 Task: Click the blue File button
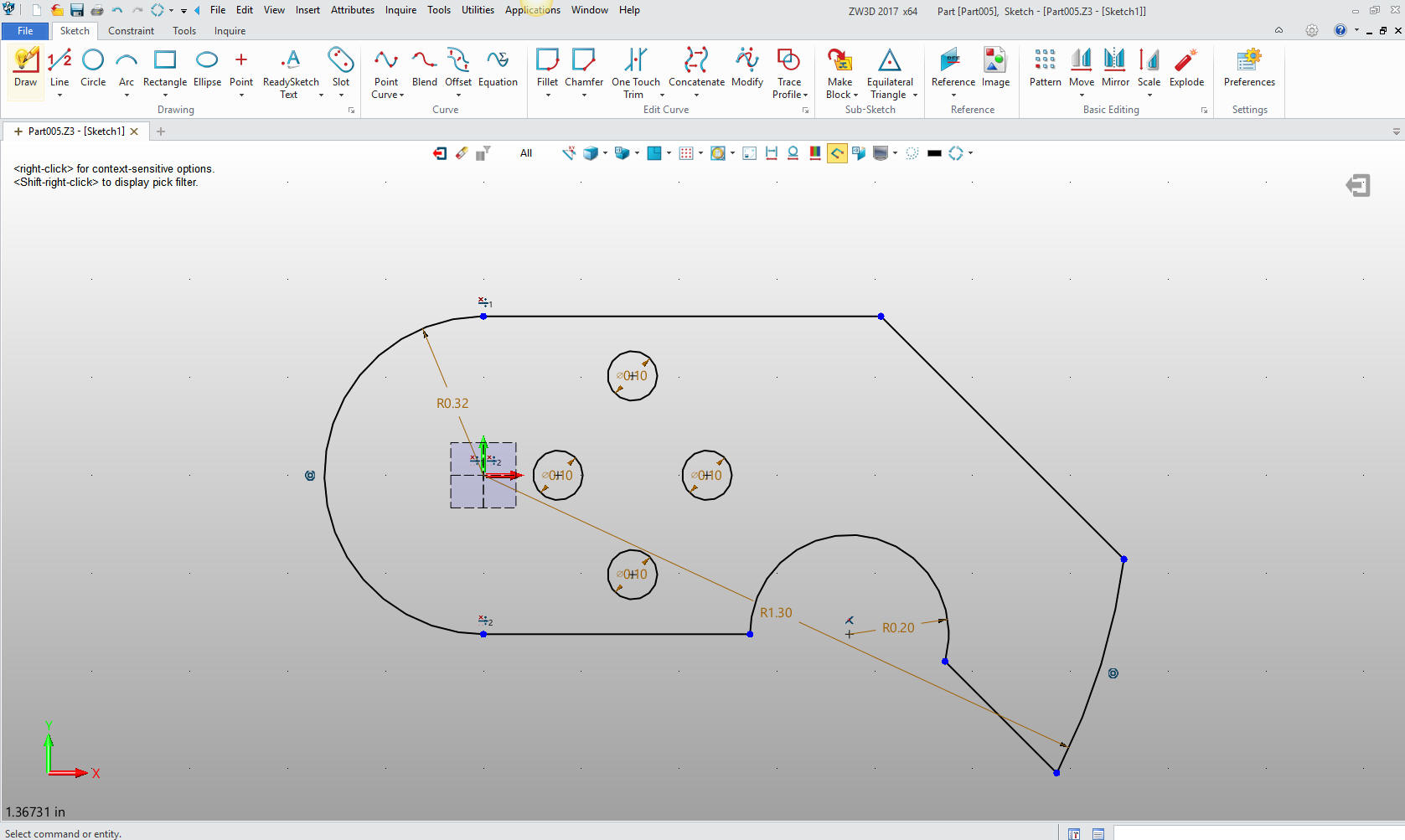coord(25,31)
